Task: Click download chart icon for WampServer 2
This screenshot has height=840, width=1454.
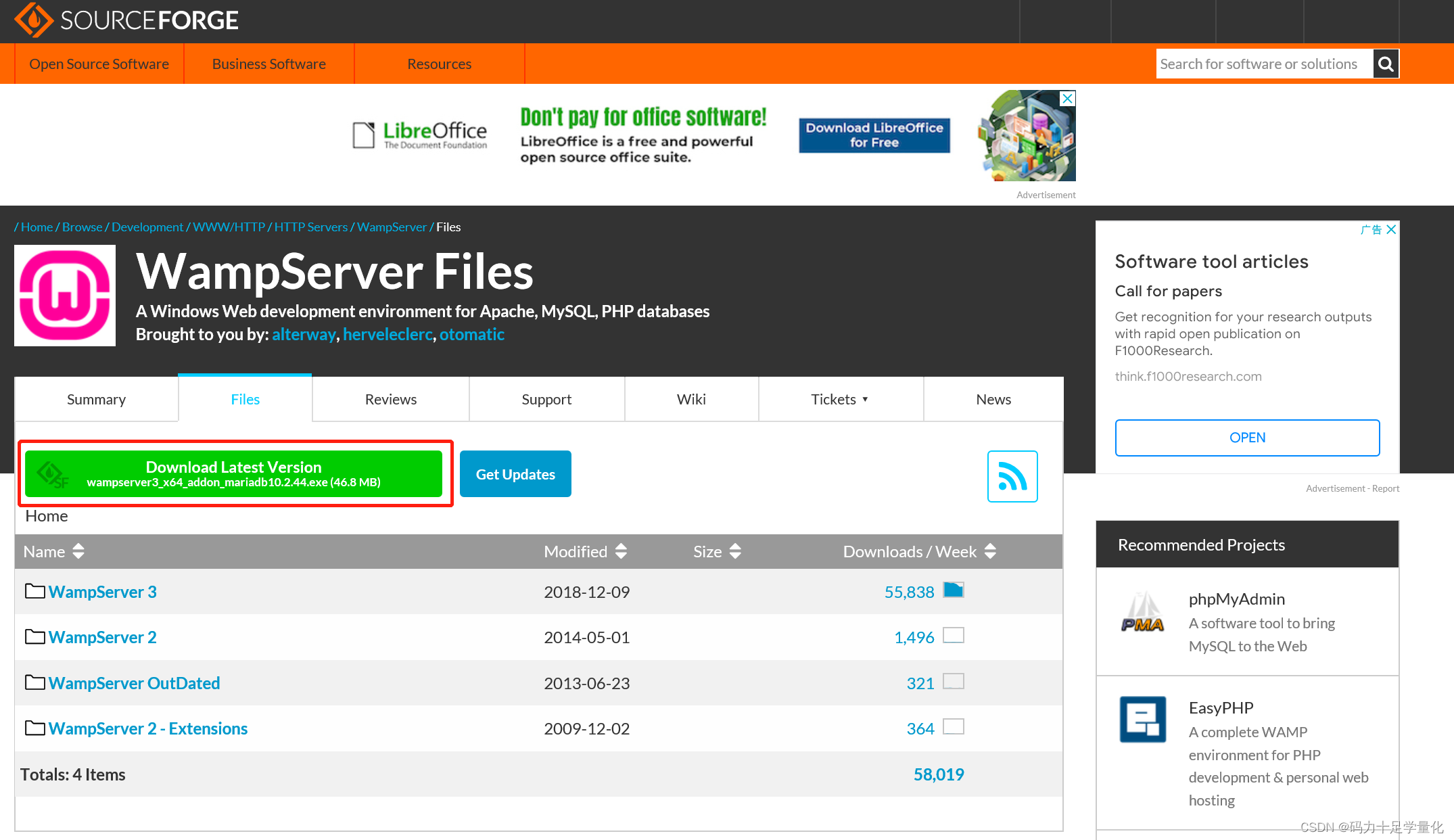Action: click(x=954, y=635)
